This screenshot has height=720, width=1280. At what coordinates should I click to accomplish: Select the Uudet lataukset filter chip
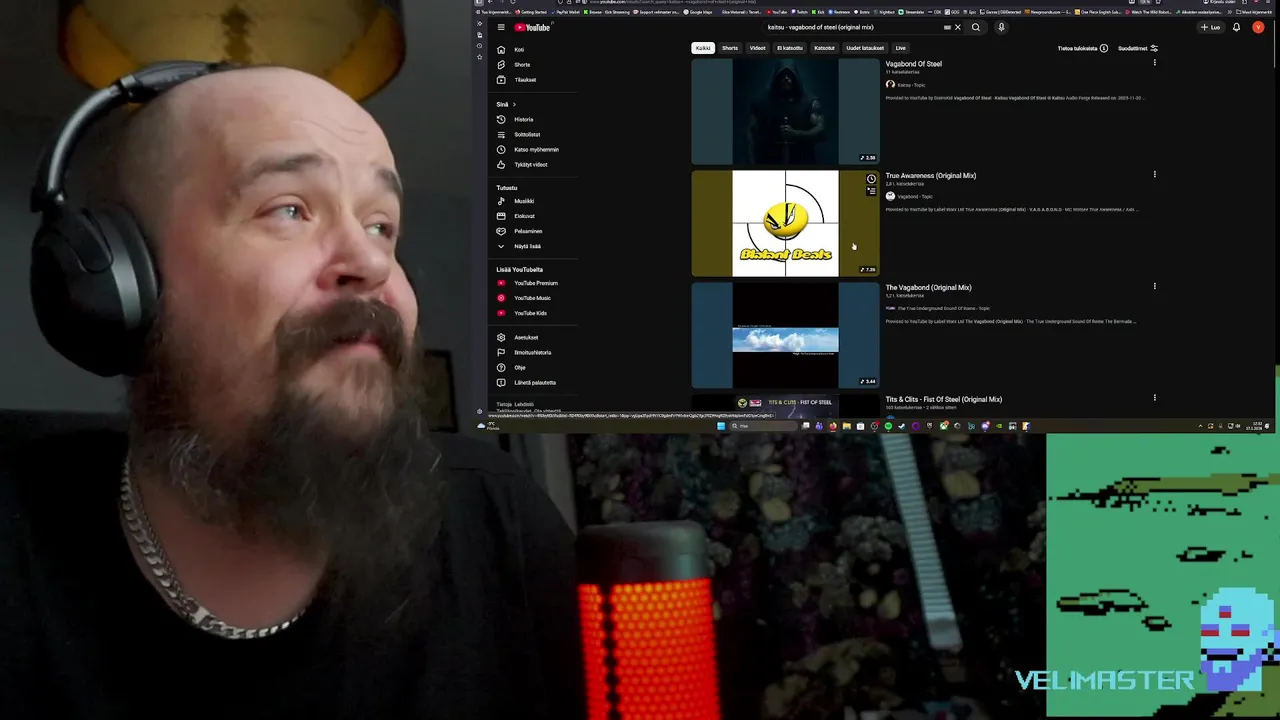click(865, 48)
